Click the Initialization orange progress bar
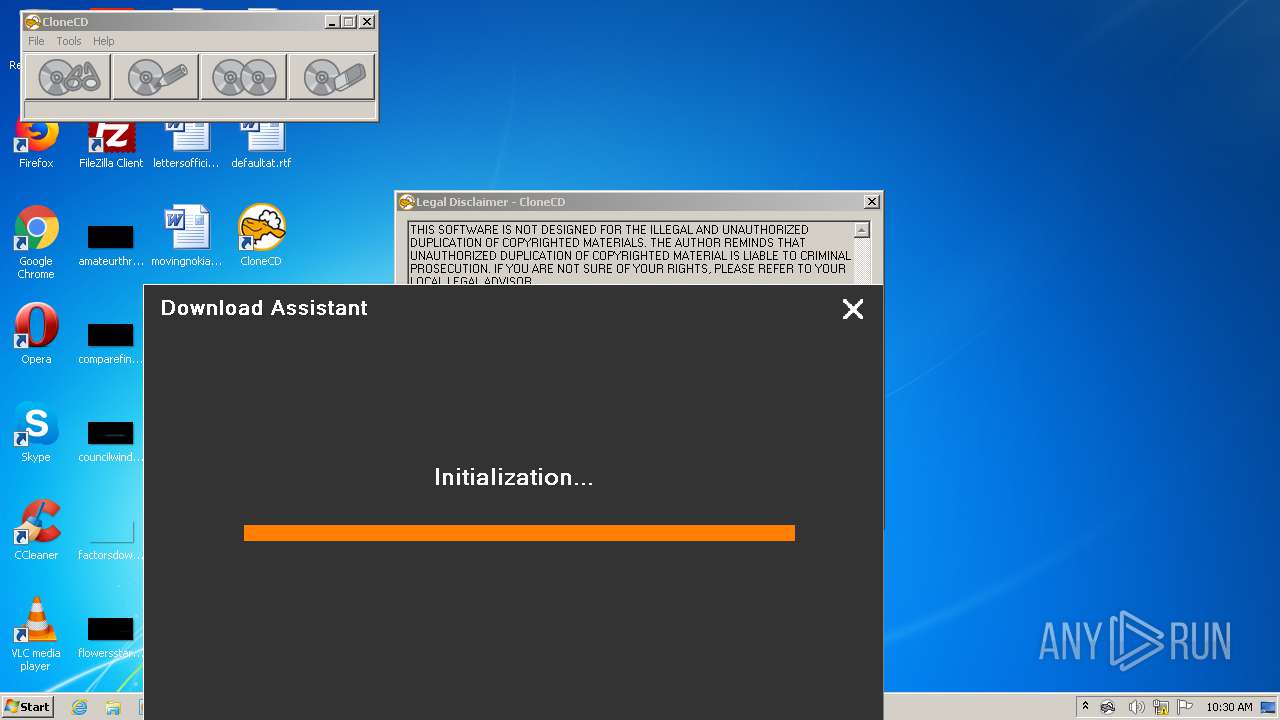1280x720 pixels. pos(519,533)
